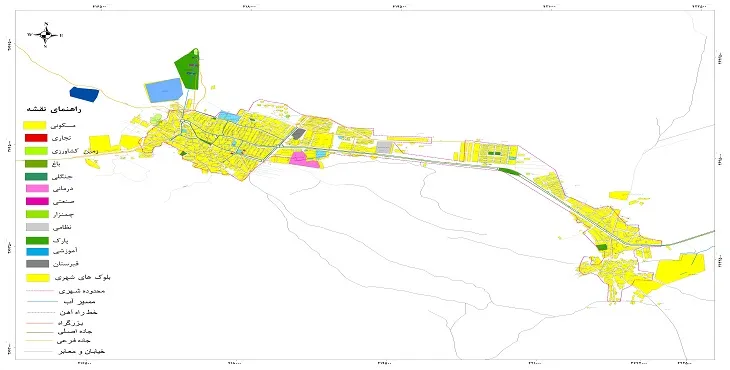Select the light green کشاورزی legend swatch
This screenshot has width=730, height=370.
pos(35,151)
